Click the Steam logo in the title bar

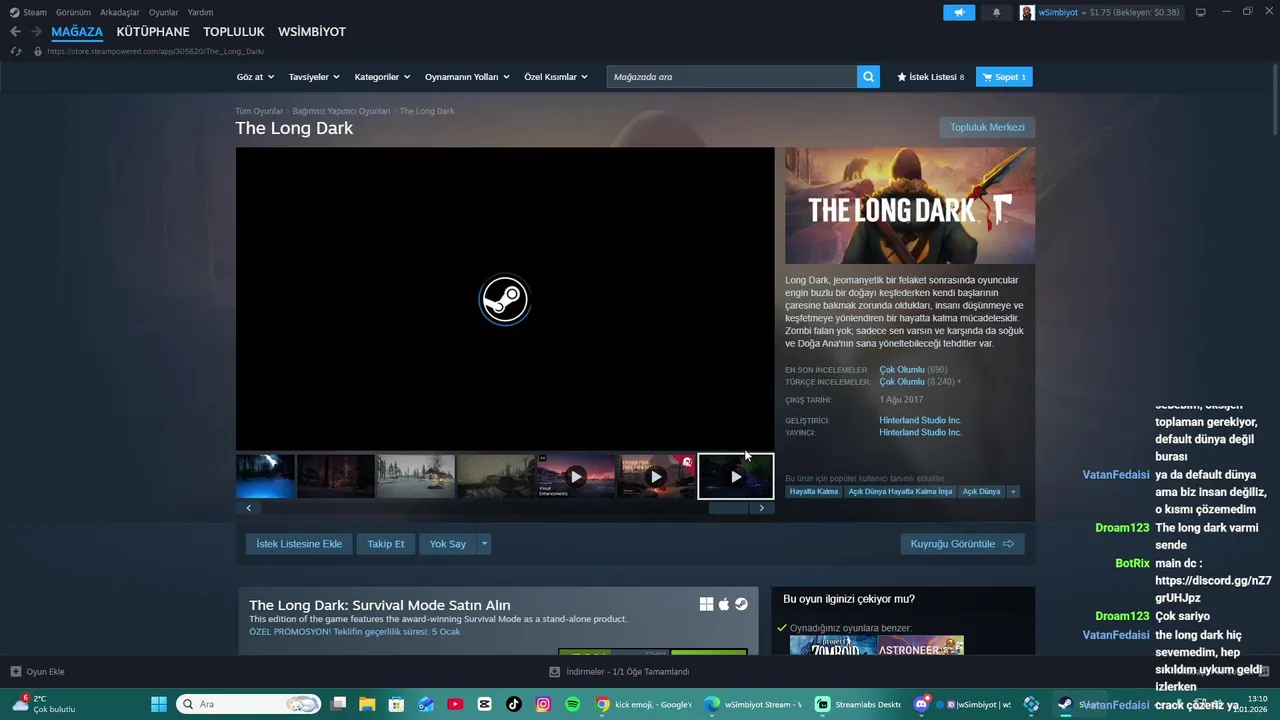click(14, 12)
